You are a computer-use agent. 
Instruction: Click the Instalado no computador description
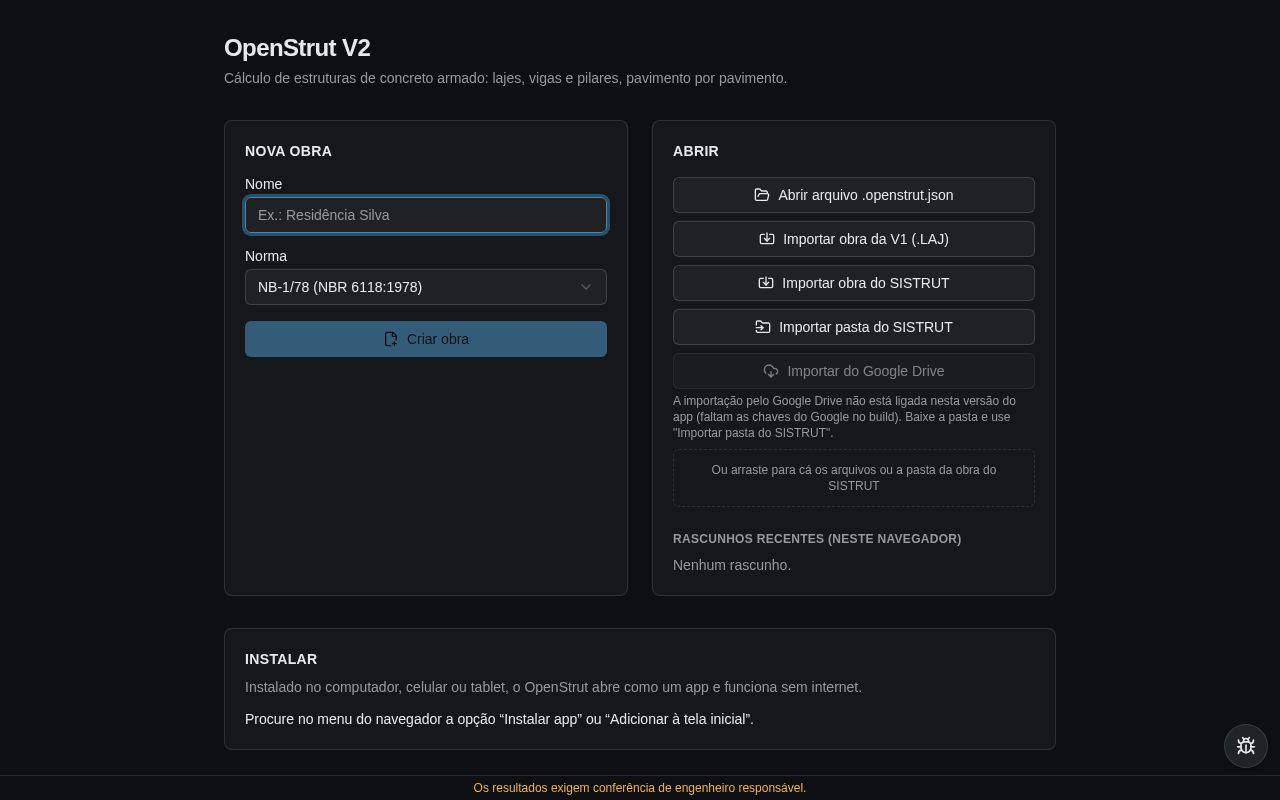(x=553, y=687)
